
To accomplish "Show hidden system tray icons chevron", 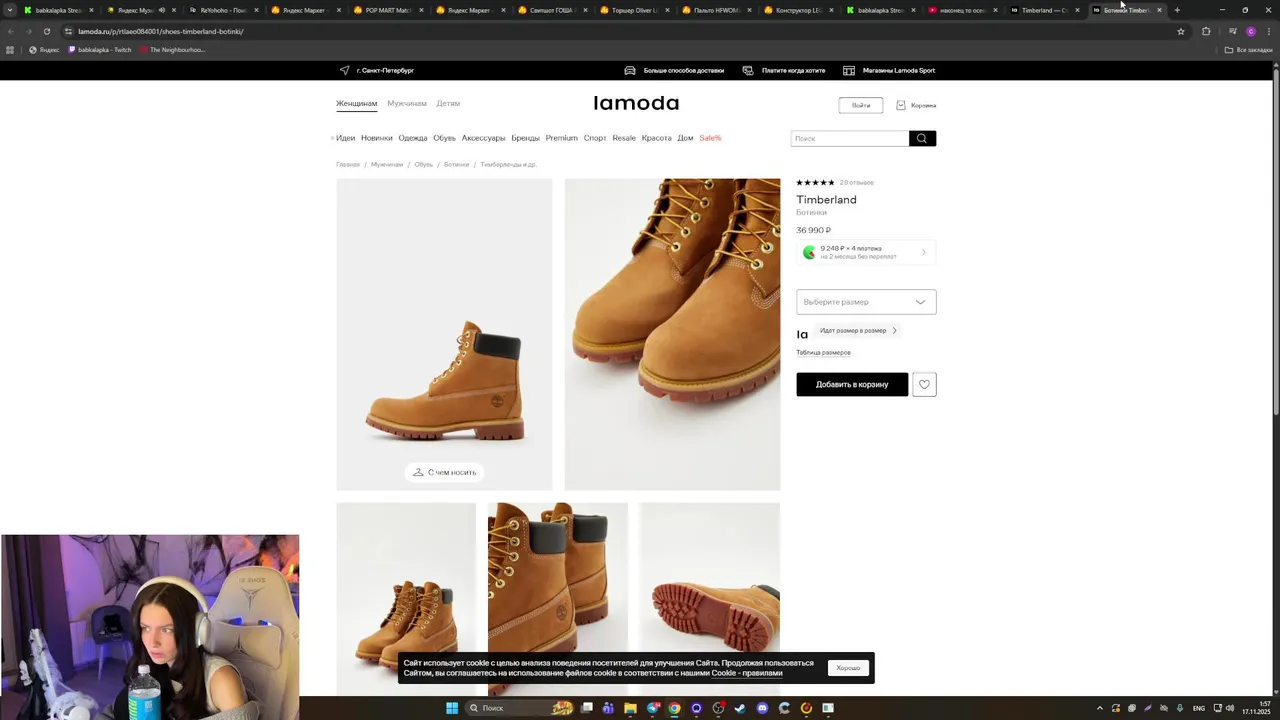I will (x=1100, y=708).
